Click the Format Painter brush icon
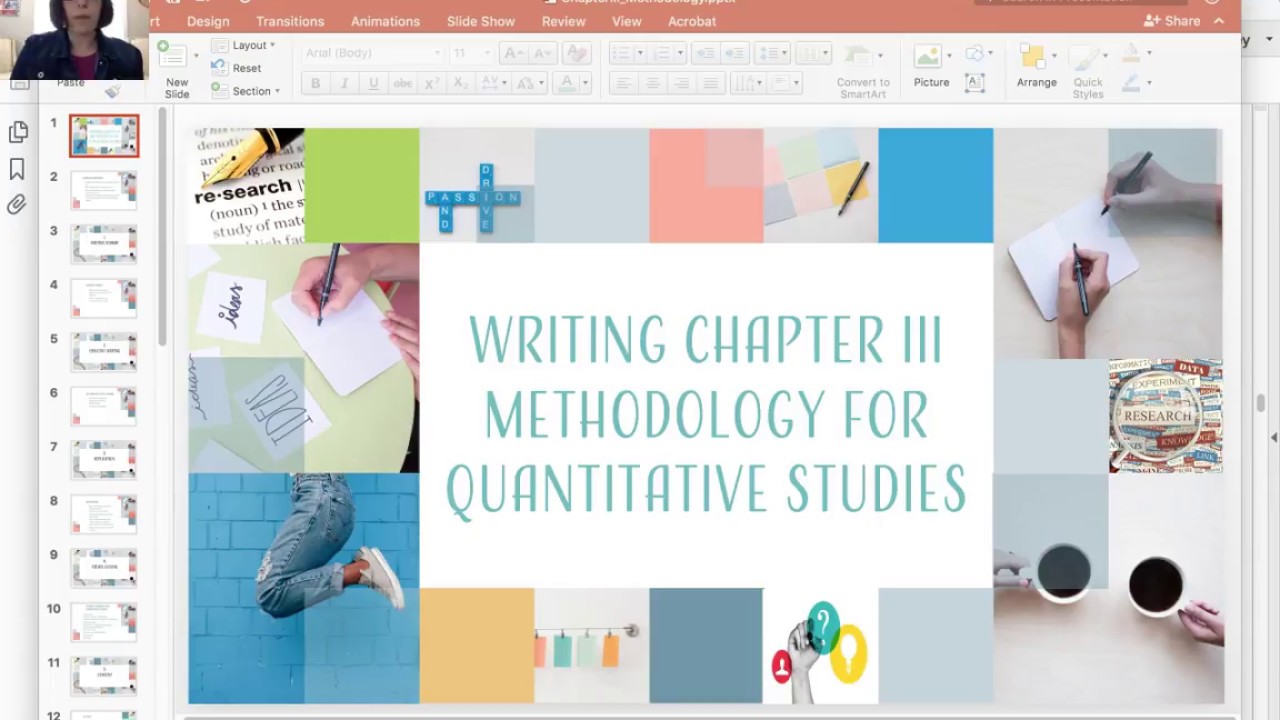 [113, 91]
